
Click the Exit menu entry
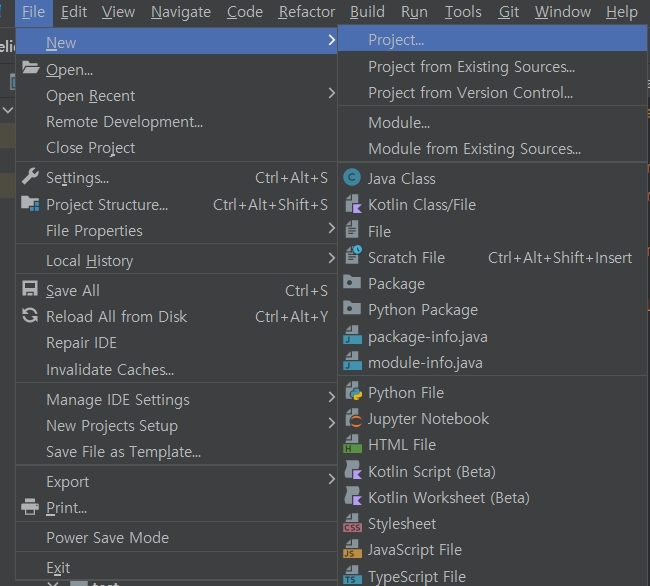coord(58,568)
